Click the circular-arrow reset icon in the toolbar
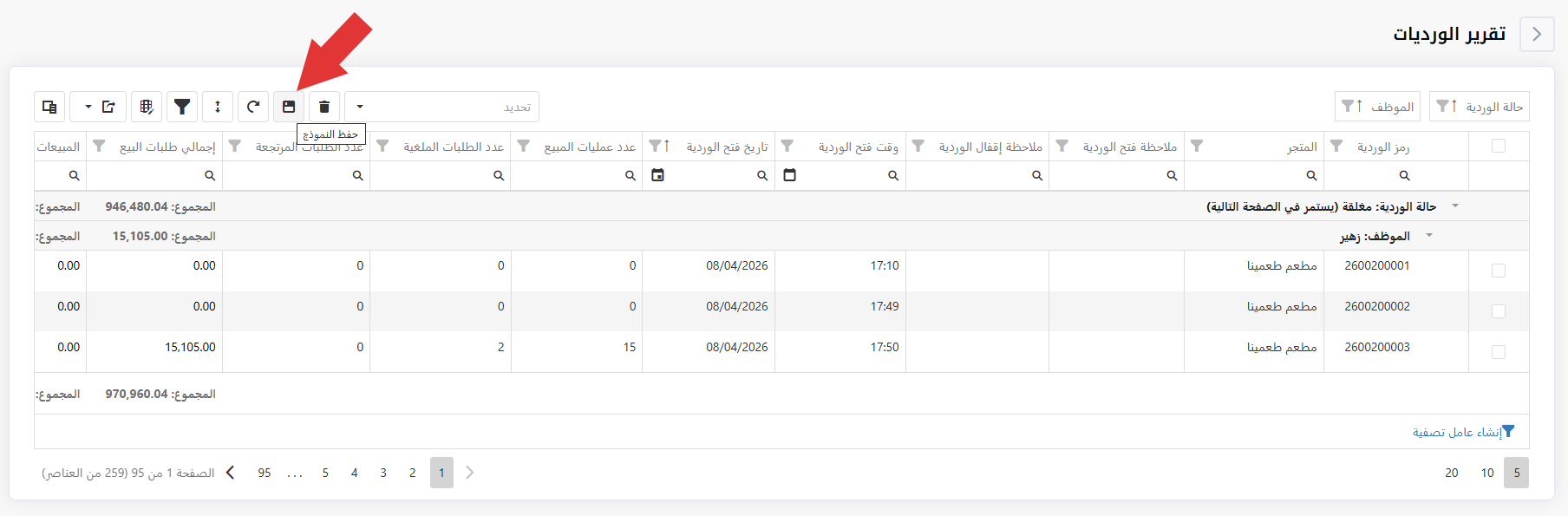The width and height of the screenshot is (1568, 516). pyautogui.click(x=253, y=107)
